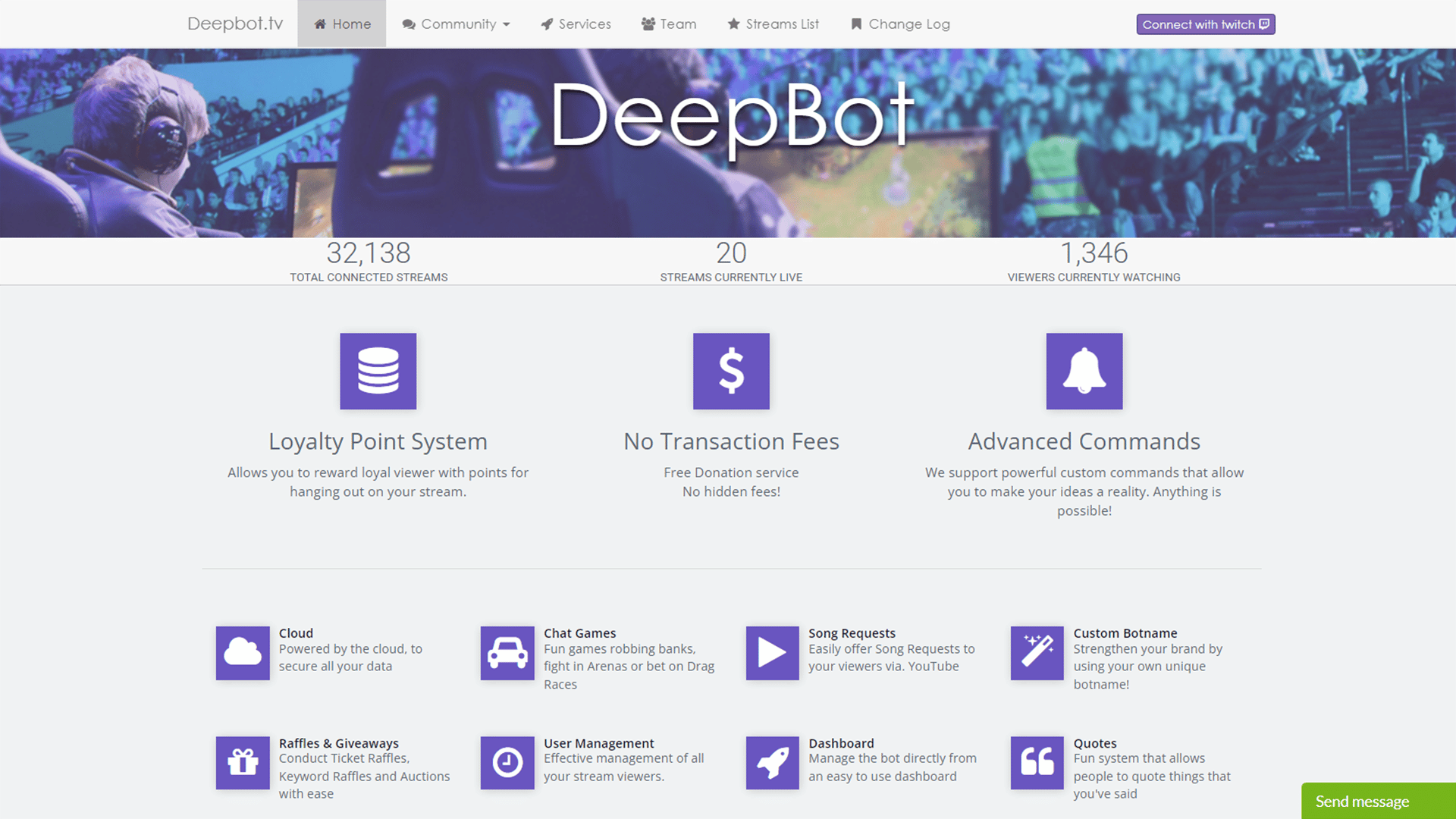Open the Send message chat widget

pyautogui.click(x=1379, y=801)
